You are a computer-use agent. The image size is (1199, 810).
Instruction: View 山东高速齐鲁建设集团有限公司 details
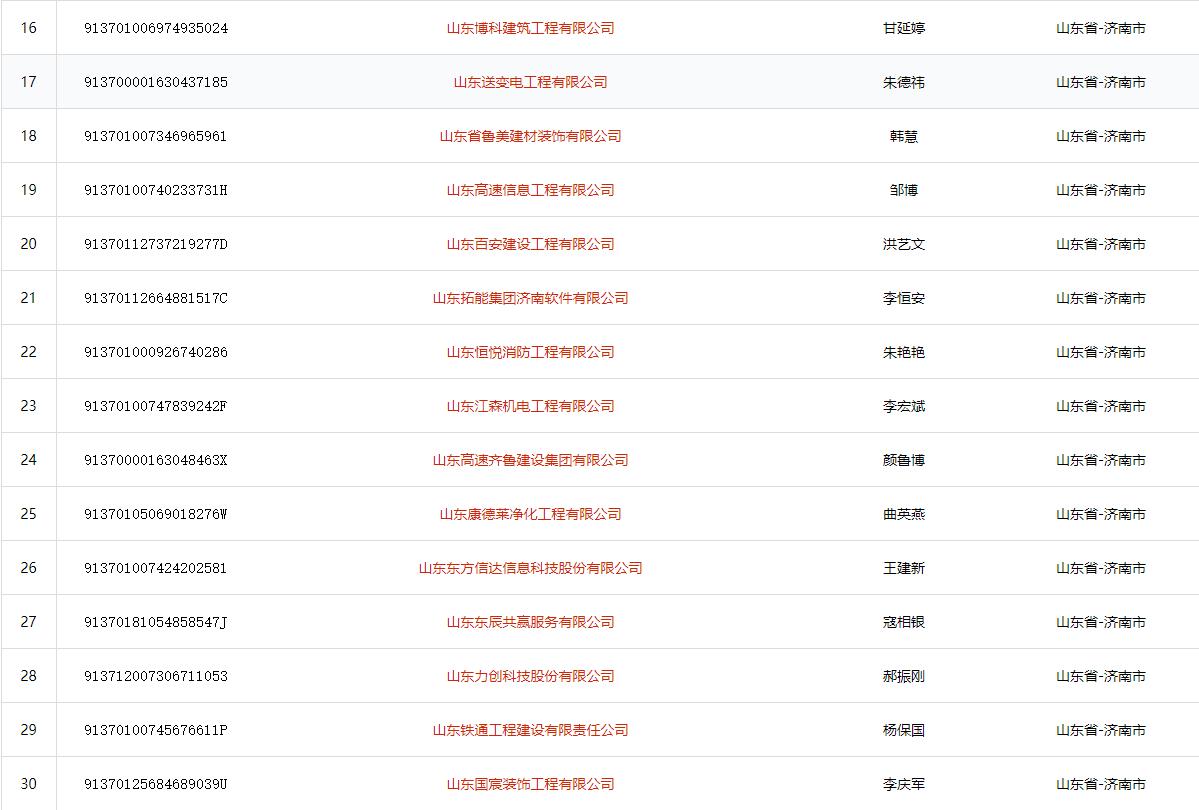pyautogui.click(x=530, y=460)
